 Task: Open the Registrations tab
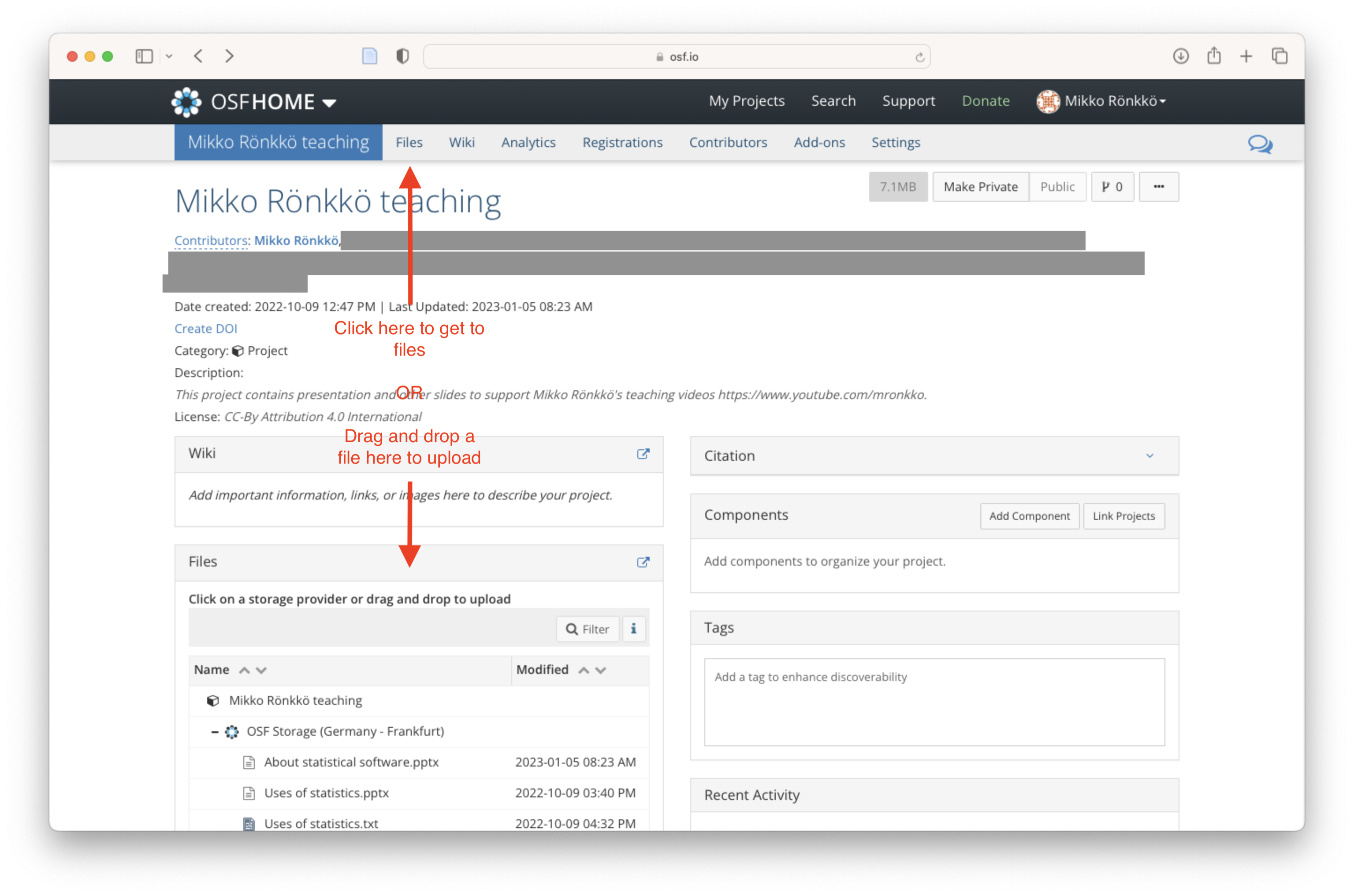[622, 142]
